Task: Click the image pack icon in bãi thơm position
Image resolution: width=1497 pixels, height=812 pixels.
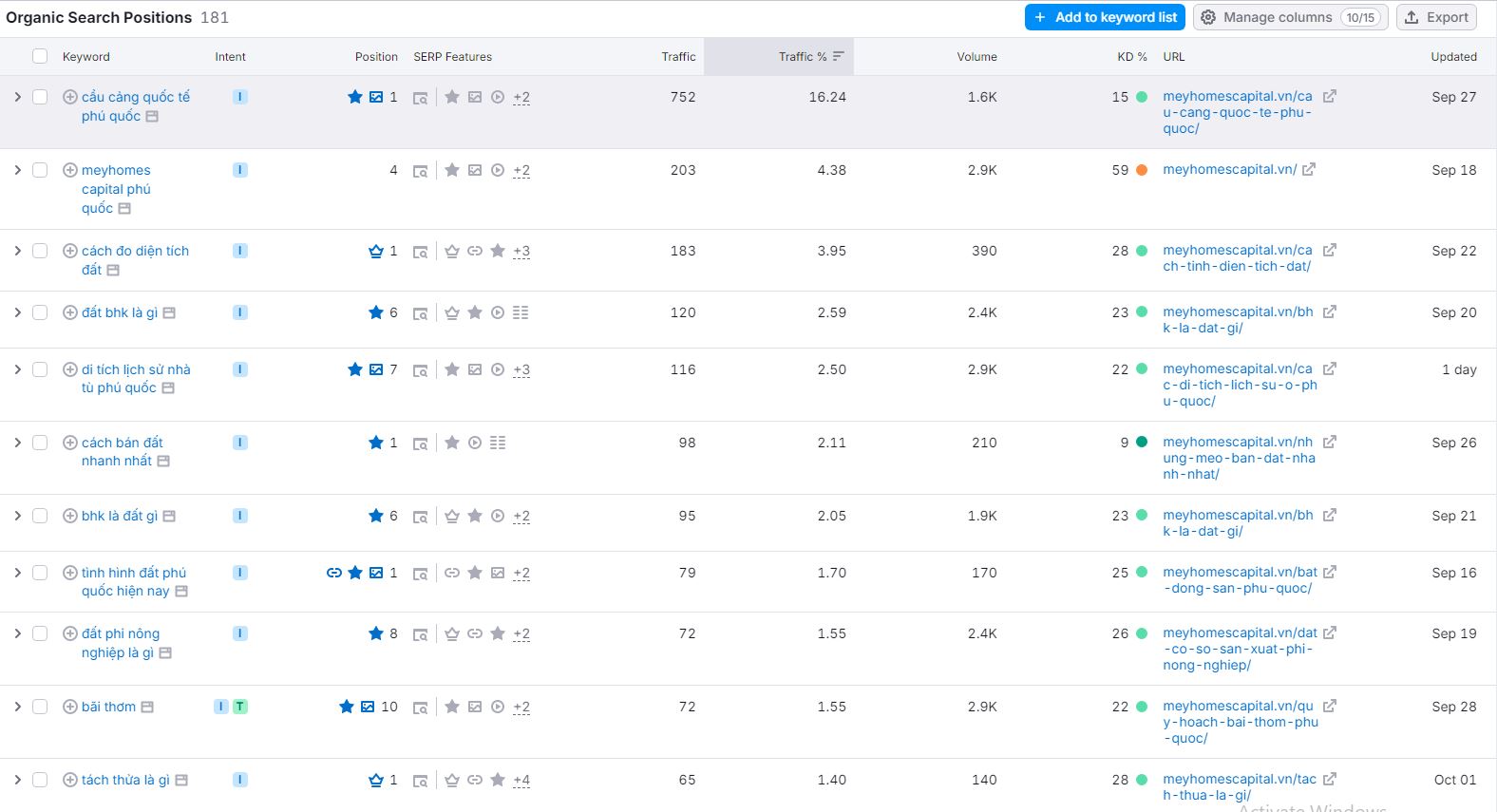Action: [368, 707]
